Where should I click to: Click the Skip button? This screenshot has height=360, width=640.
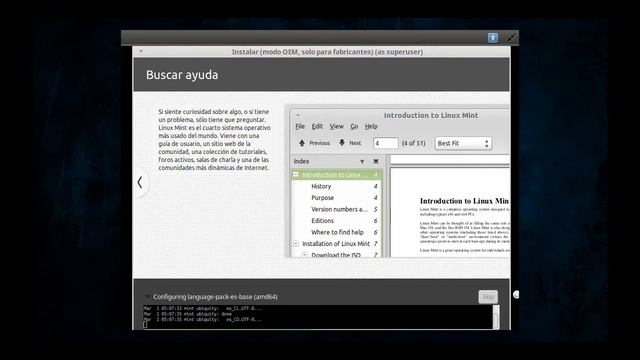488,297
